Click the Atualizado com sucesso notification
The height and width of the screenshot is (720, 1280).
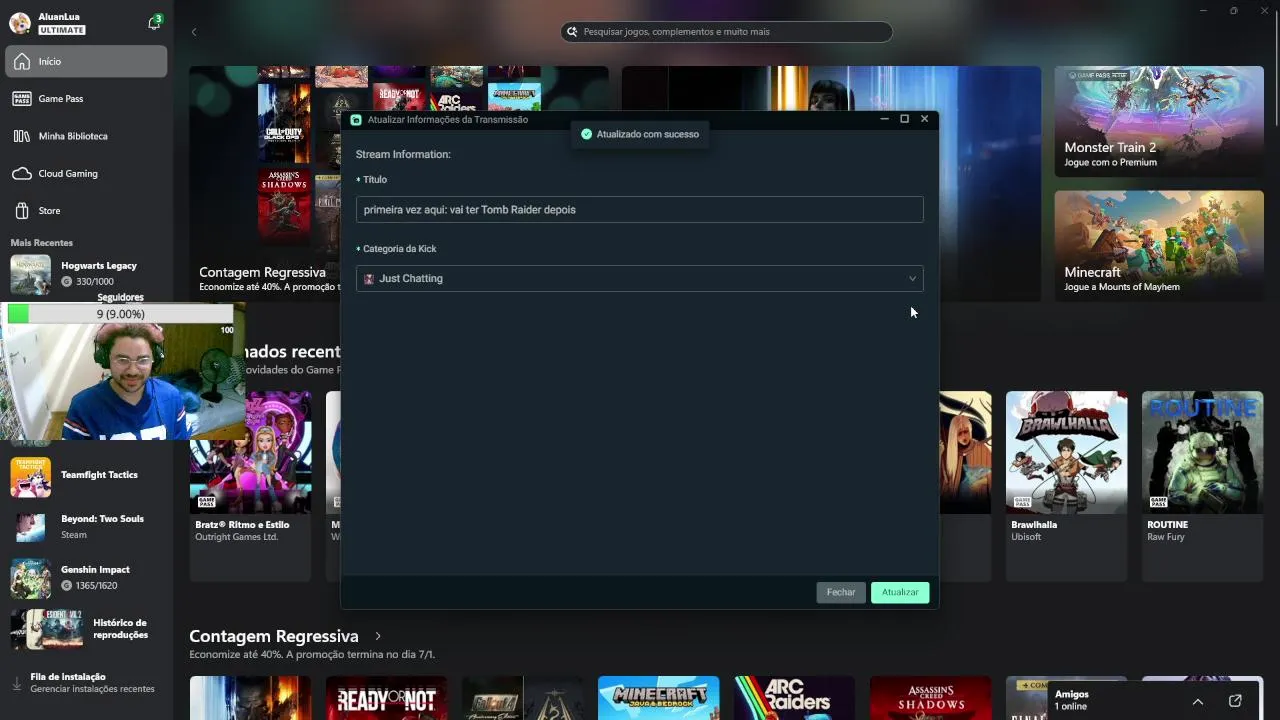pos(640,134)
